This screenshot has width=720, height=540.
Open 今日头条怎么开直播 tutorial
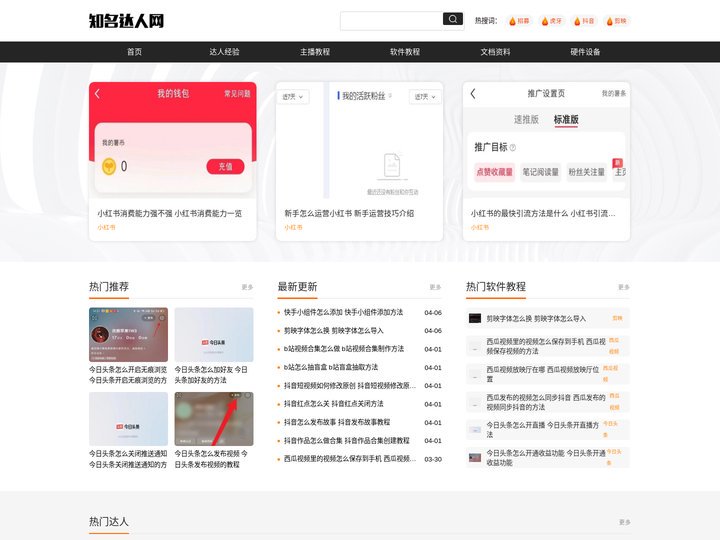543,429
